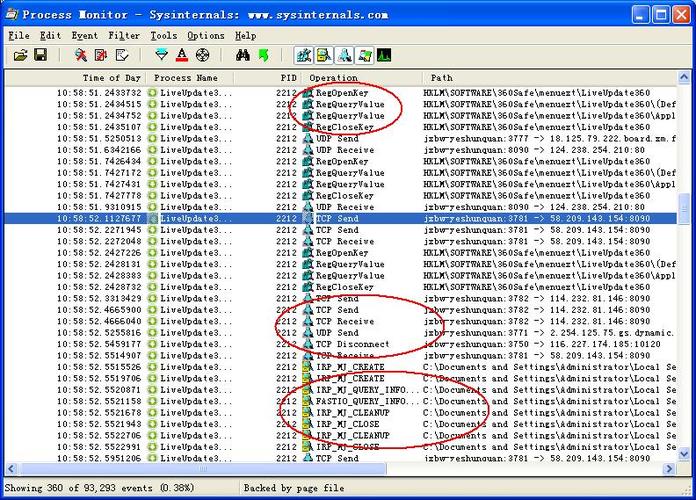
Task: Click the horizontal scrollbar left arrow
Action: tap(11, 468)
